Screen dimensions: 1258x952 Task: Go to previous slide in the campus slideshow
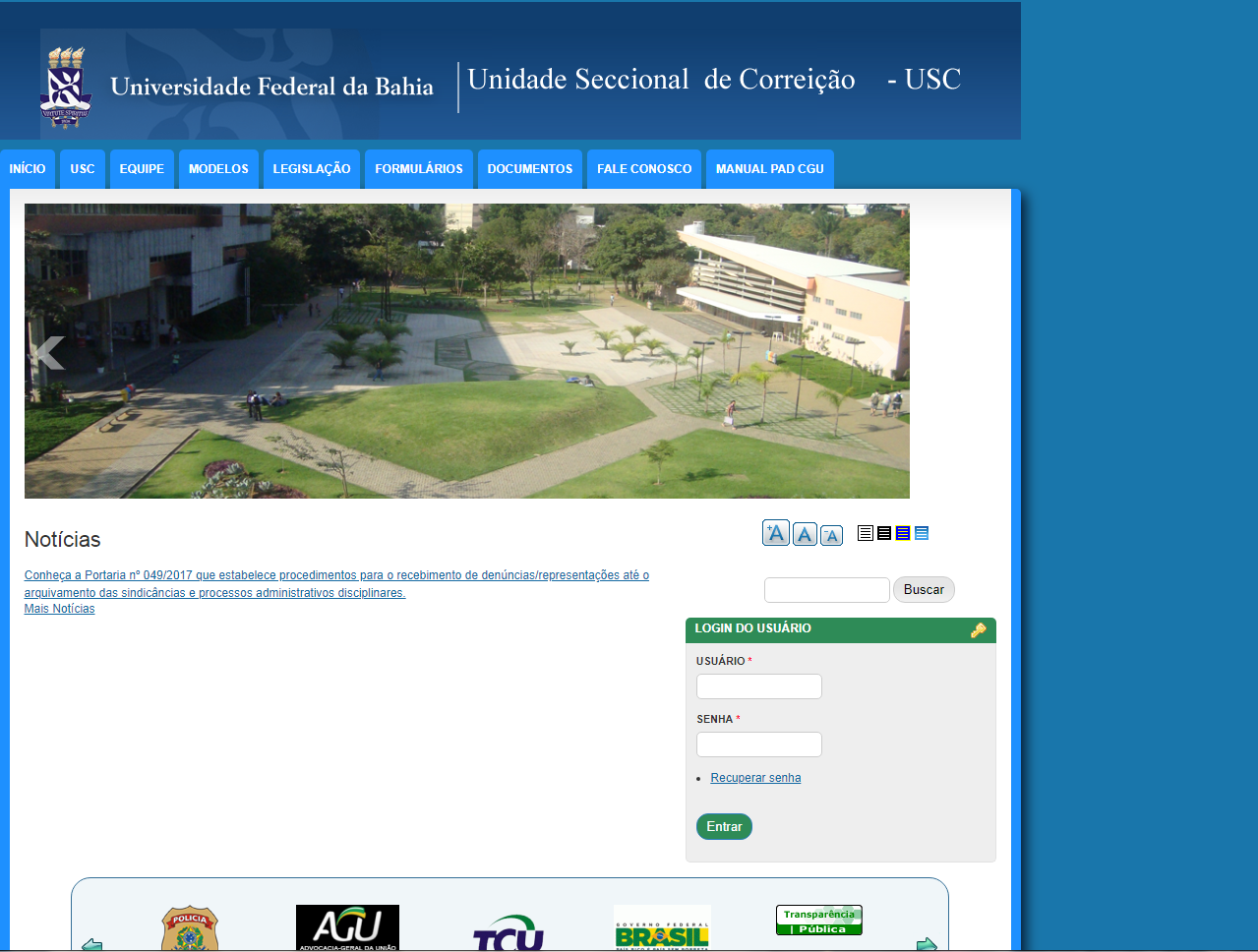[x=49, y=352]
